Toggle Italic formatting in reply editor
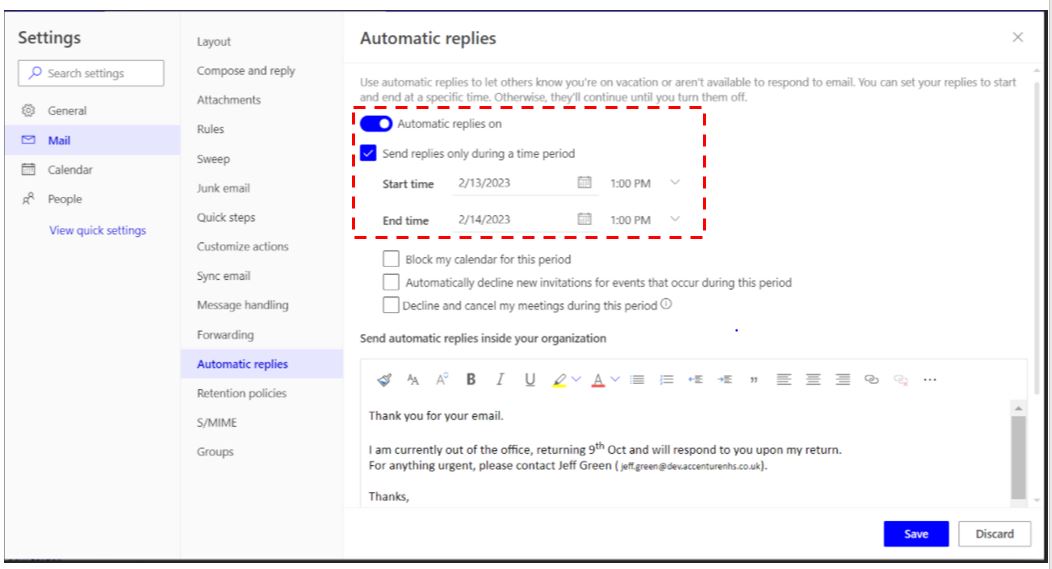 pos(500,380)
